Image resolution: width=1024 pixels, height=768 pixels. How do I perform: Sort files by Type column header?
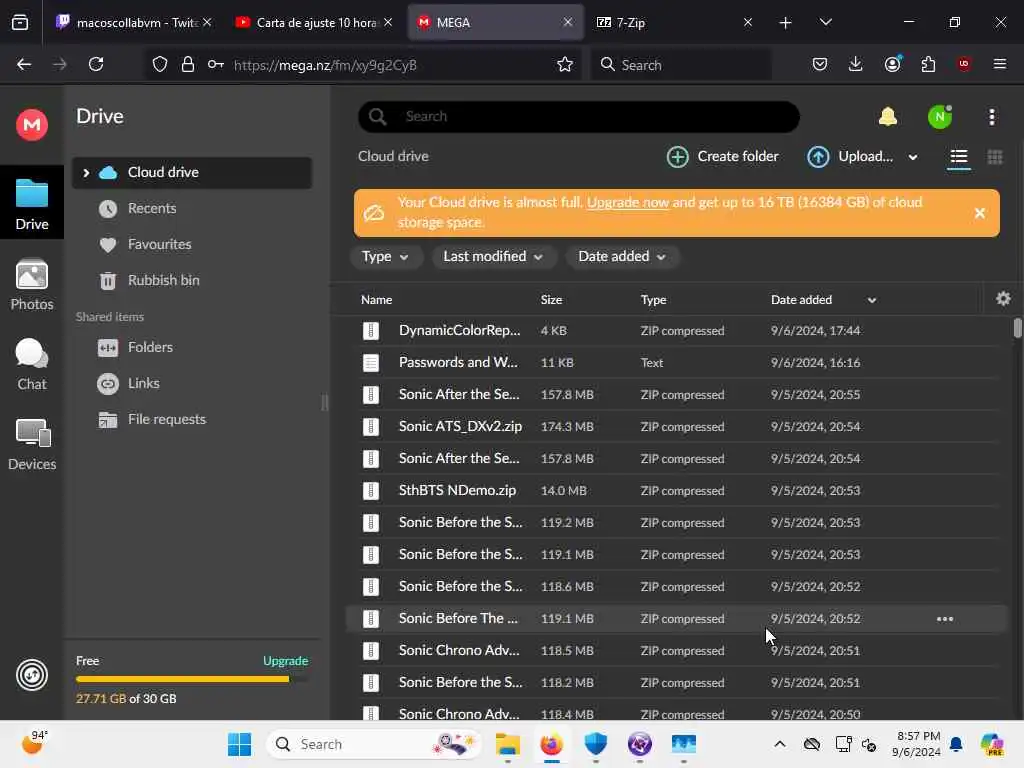point(653,300)
